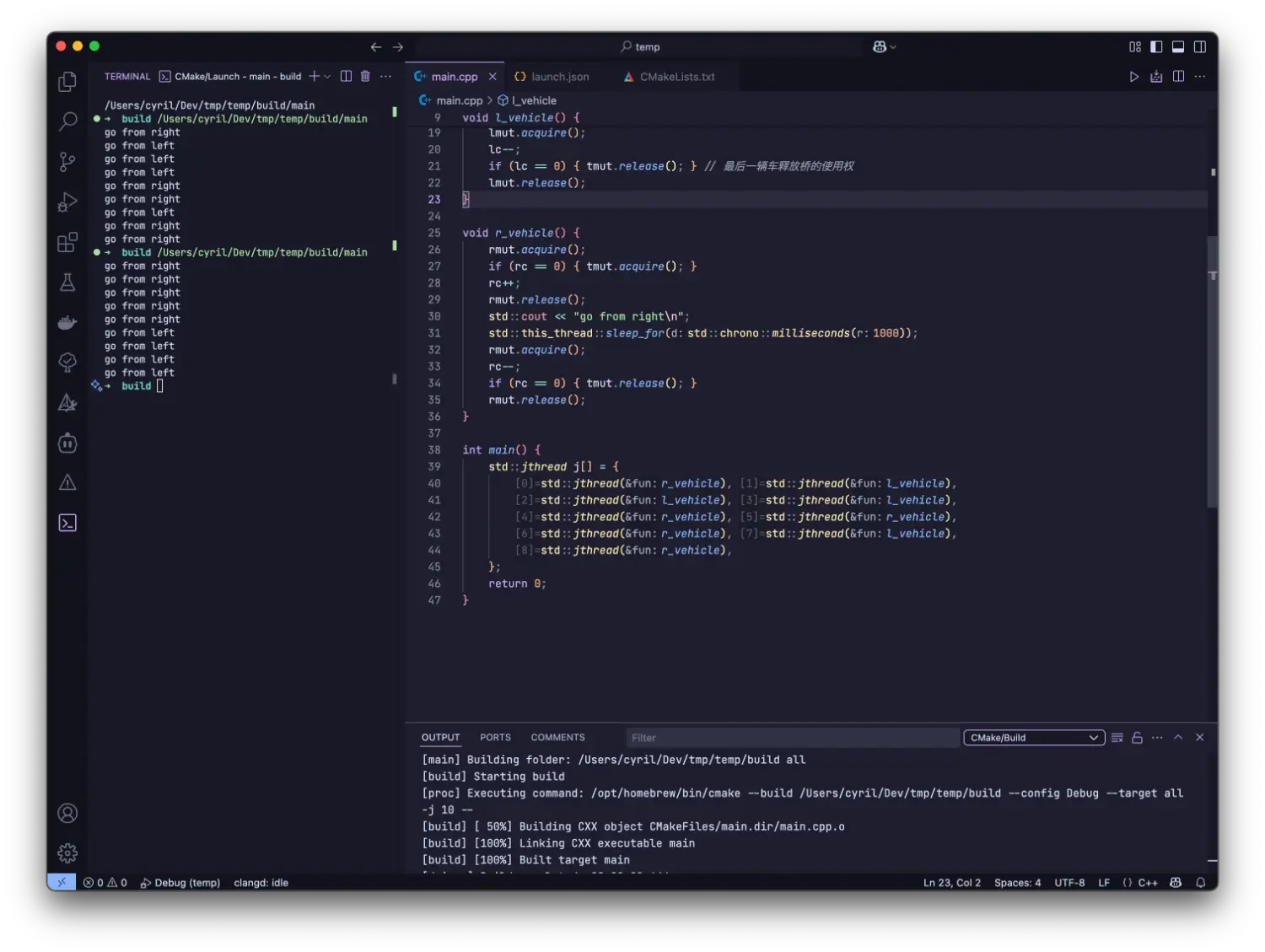1265x952 pixels.
Task: Click the C++ language mode indicator
Action: pos(1147,883)
